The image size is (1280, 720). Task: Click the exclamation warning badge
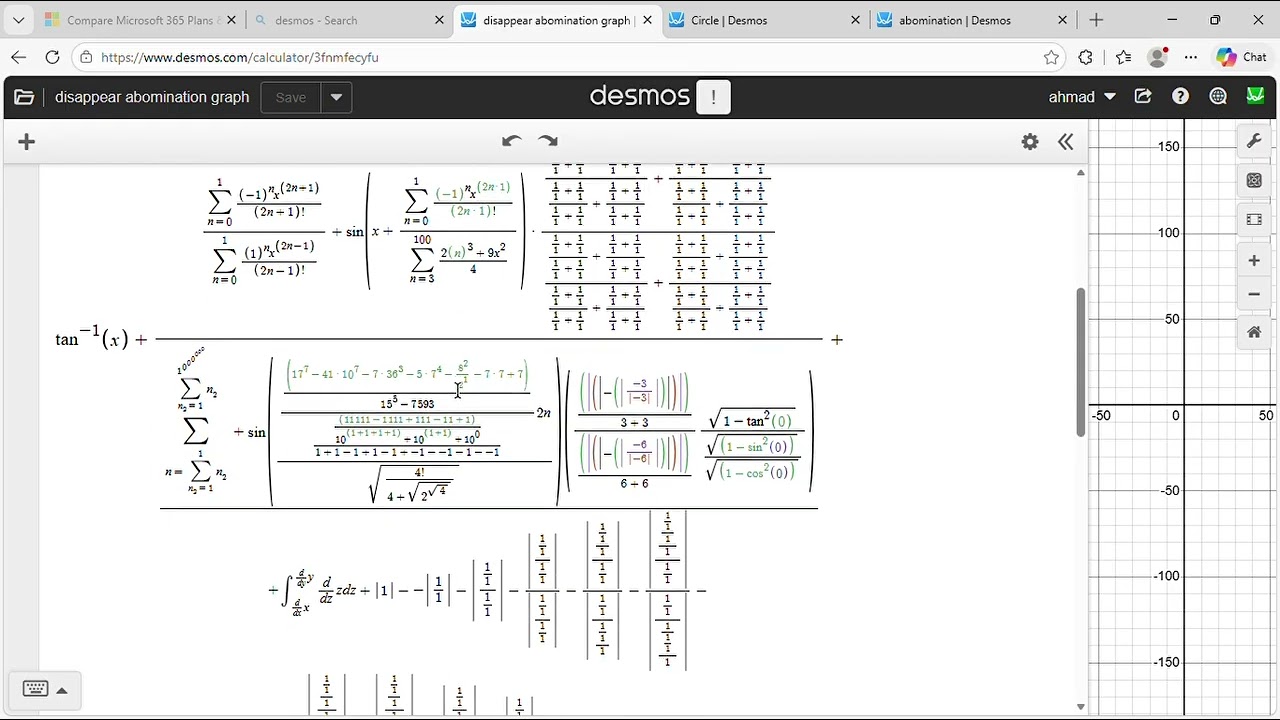point(713,97)
